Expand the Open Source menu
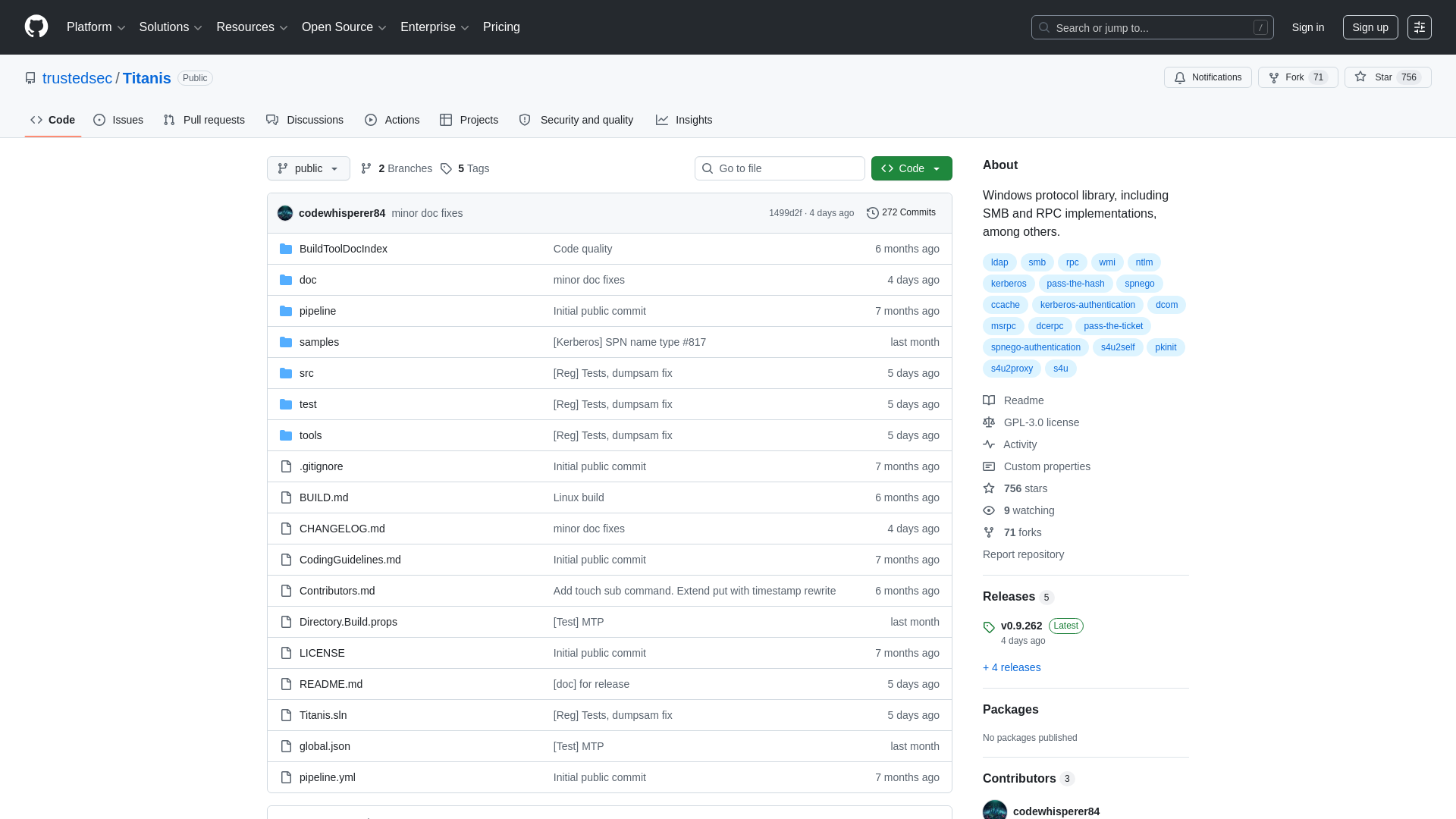 tap(344, 27)
